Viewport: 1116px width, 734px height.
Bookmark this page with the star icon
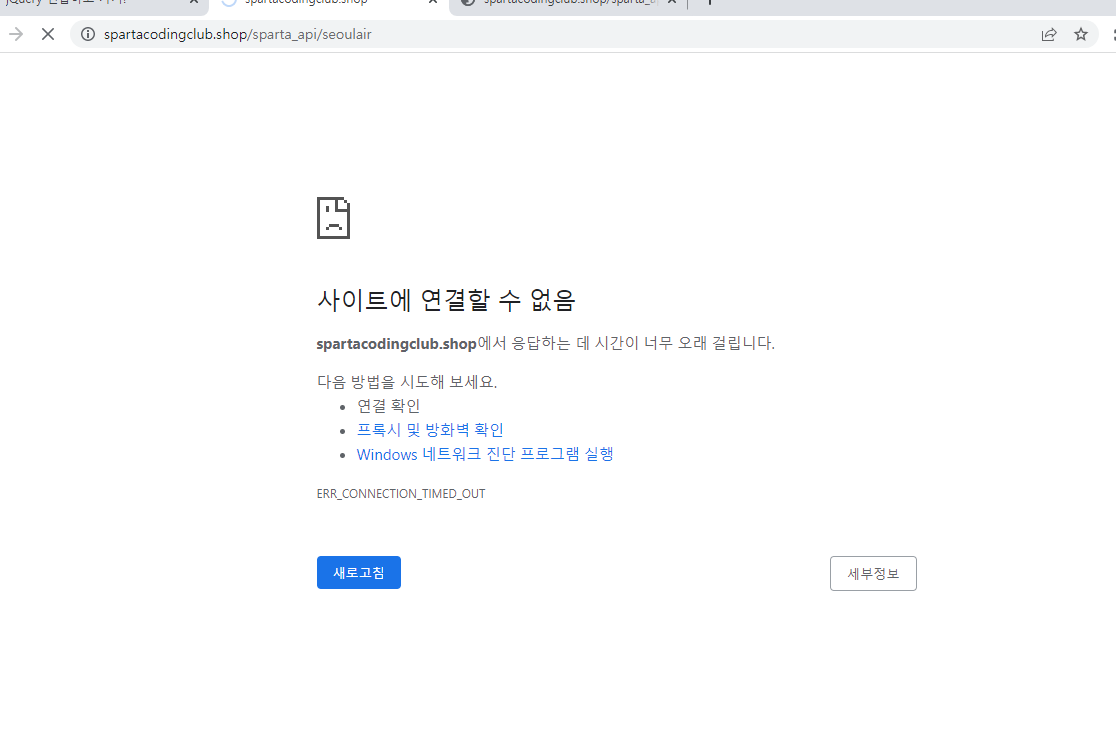coord(1080,34)
